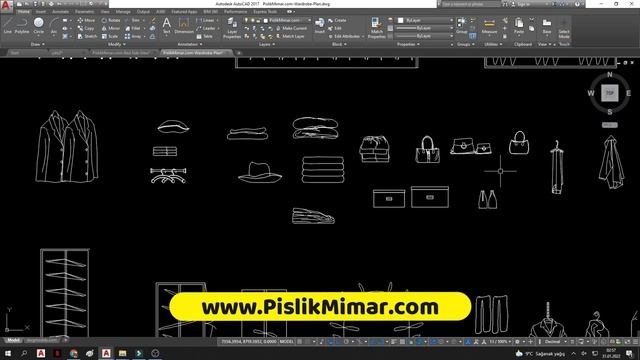Click the Linear dimension tool
This screenshot has width=640, height=360.
point(205,20)
